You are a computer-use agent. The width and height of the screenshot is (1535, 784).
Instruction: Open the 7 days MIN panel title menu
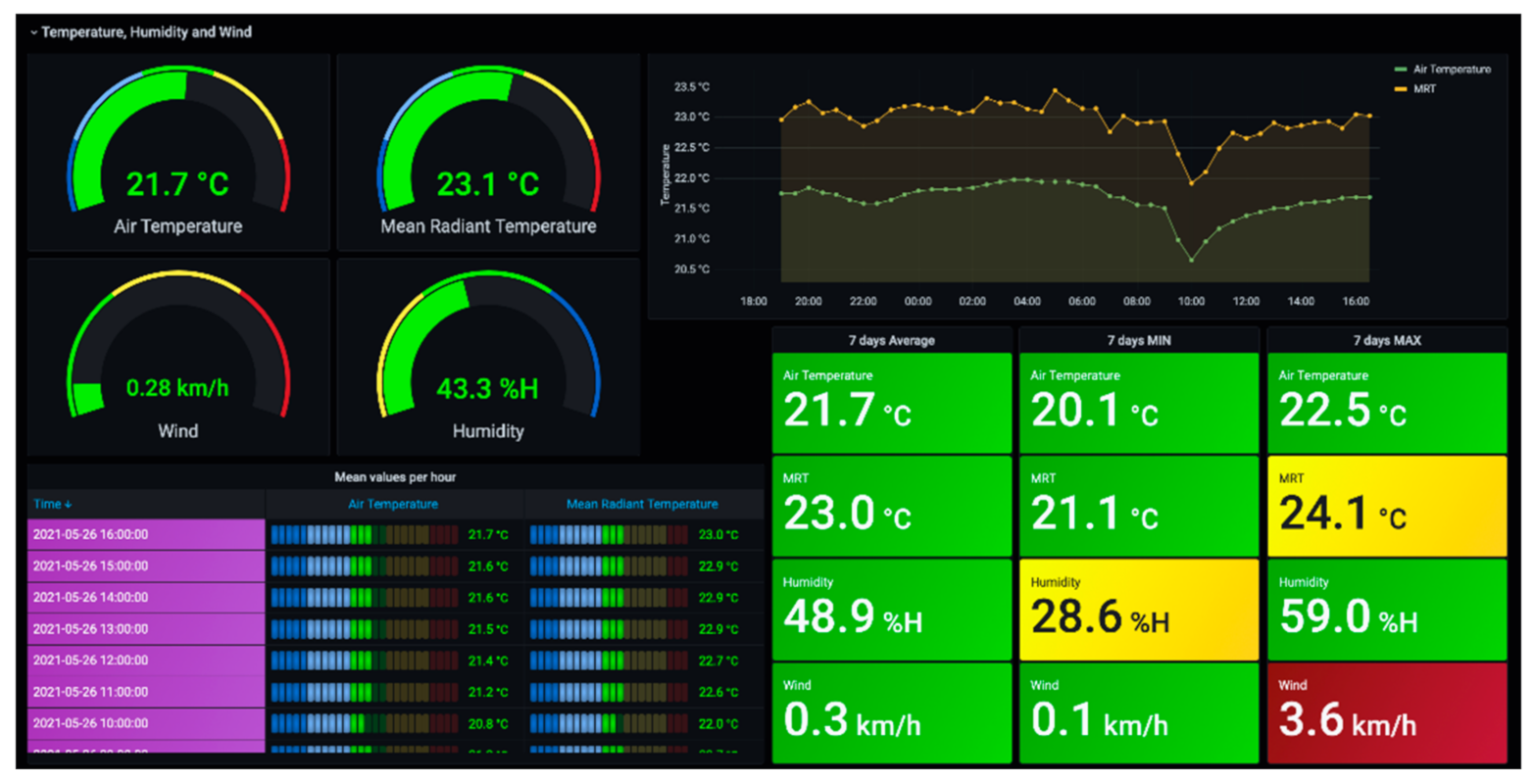[x=1138, y=341]
